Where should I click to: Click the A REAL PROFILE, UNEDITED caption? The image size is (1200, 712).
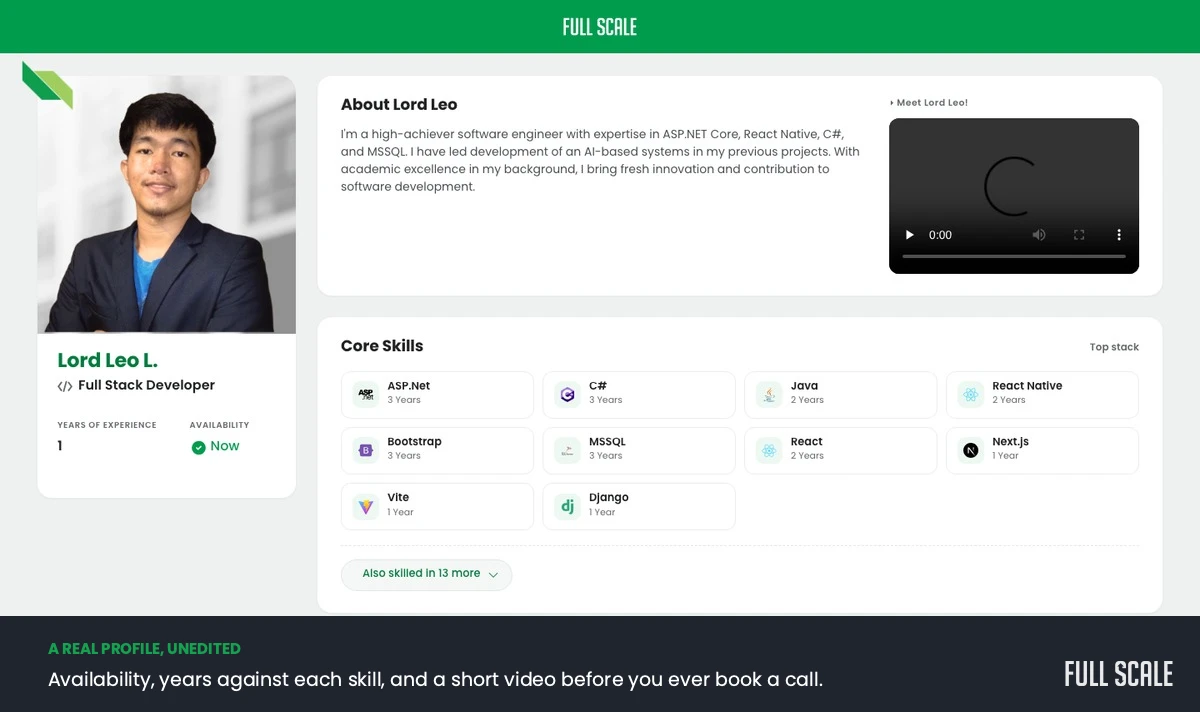click(x=144, y=649)
